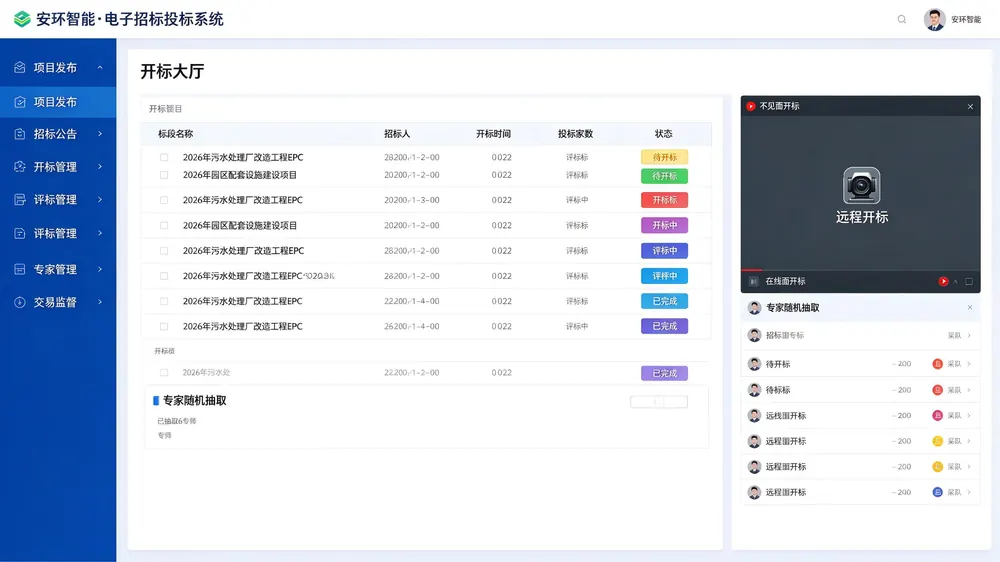
Task: Click the 招标公告 sidebar icon
Action: (x=20, y=134)
